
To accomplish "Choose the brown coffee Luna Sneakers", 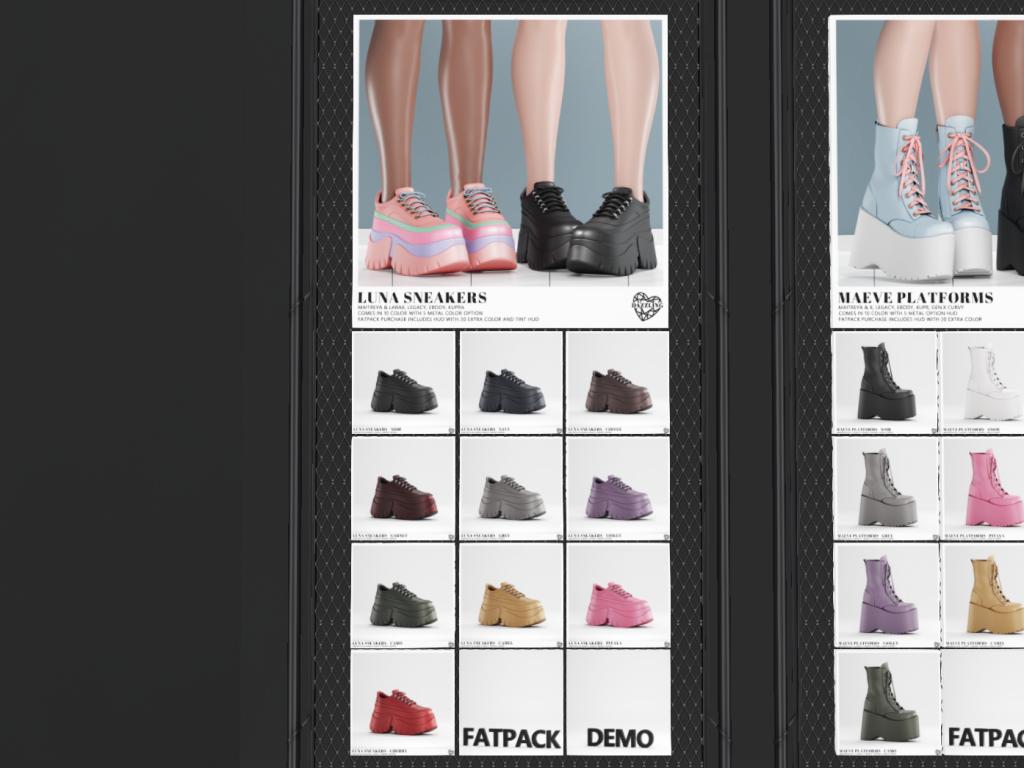I will pos(617,384).
